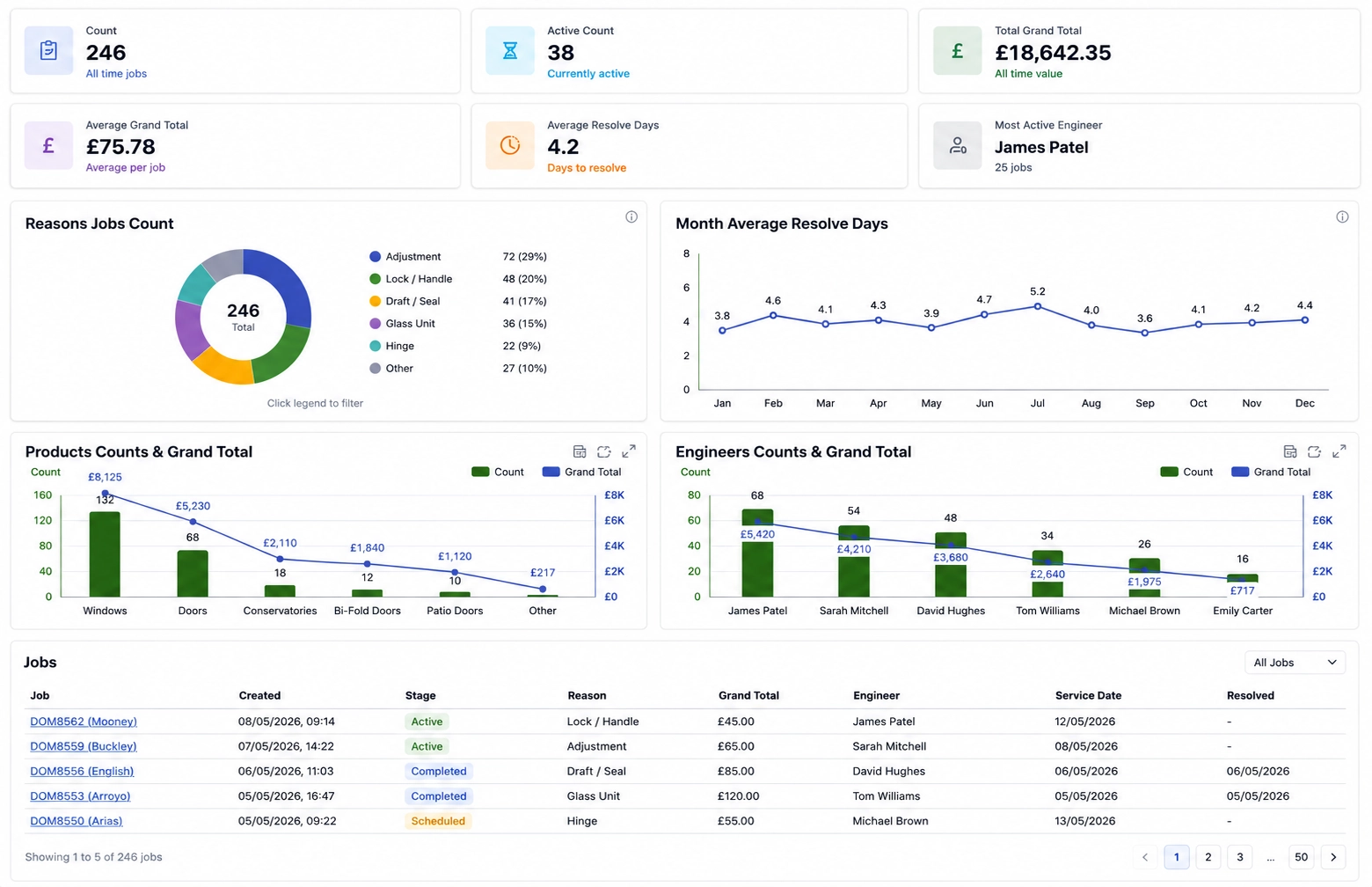
Task: Toggle Glass Unit legend filter
Action: point(403,324)
